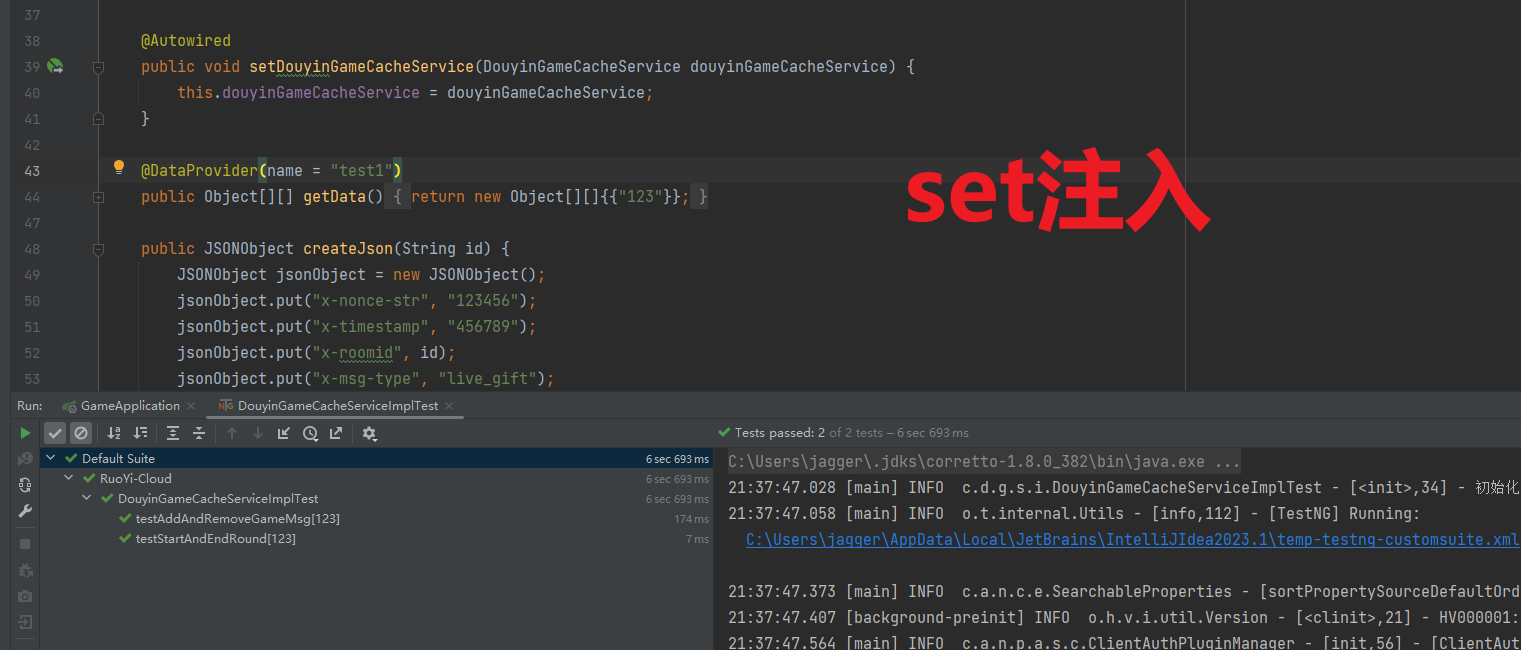Go to next failed test arrow
The height and width of the screenshot is (650, 1521).
[x=258, y=433]
